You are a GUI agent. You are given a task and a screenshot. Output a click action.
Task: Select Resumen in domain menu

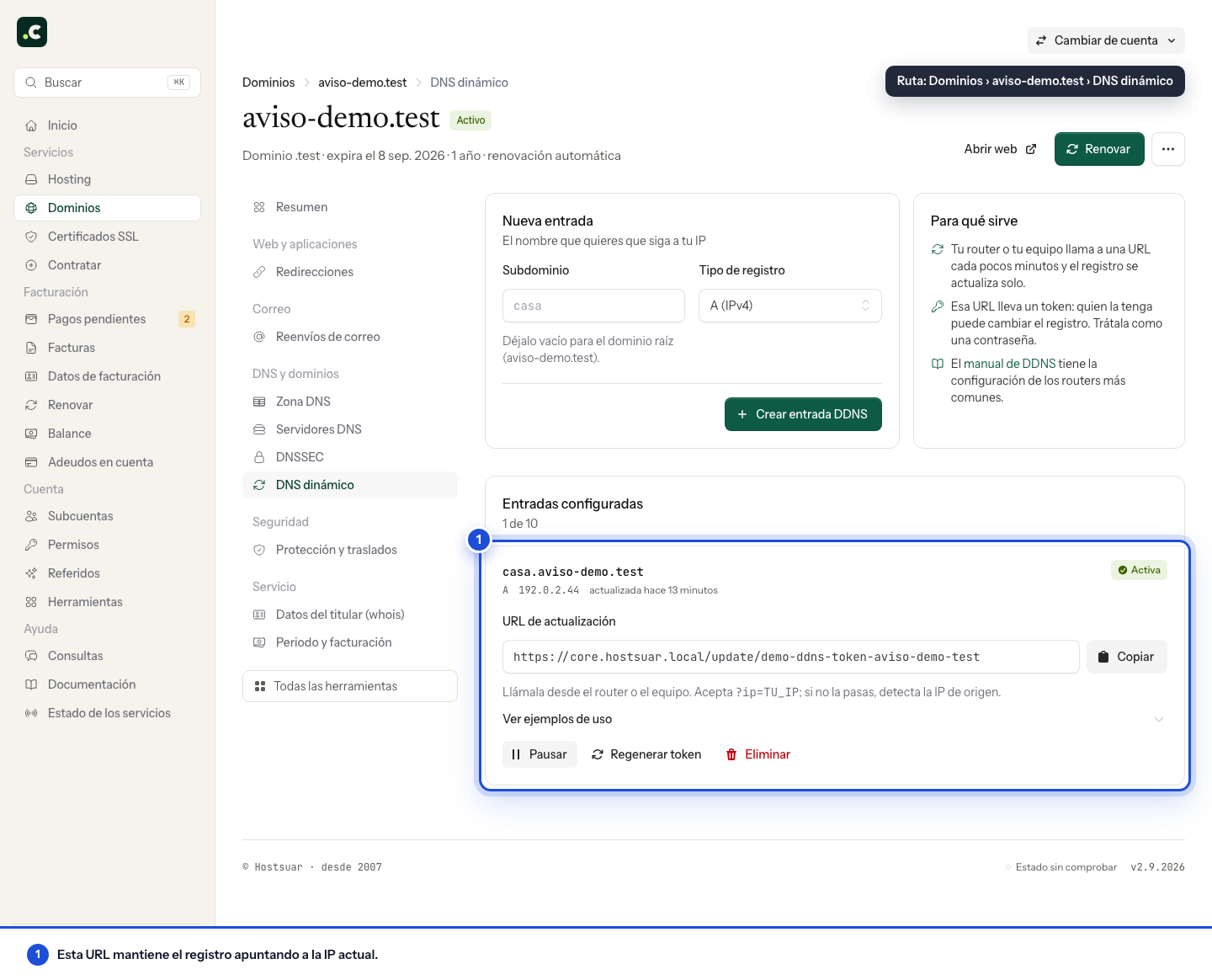coord(350,207)
